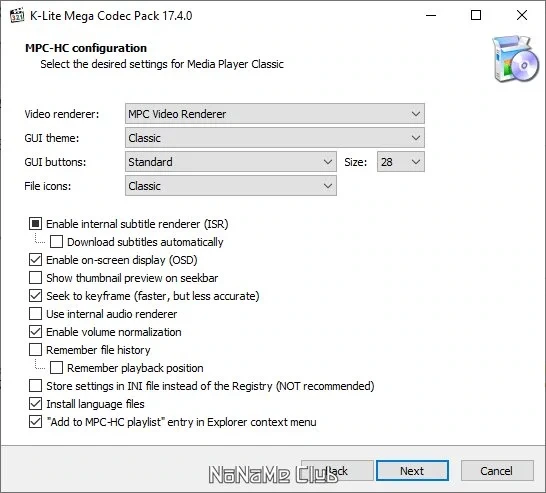Image resolution: width=546 pixels, height=493 pixels.
Task: Click the 'K-Lite Mega Codec Pack 17.4.0' title
Action: coord(111,16)
